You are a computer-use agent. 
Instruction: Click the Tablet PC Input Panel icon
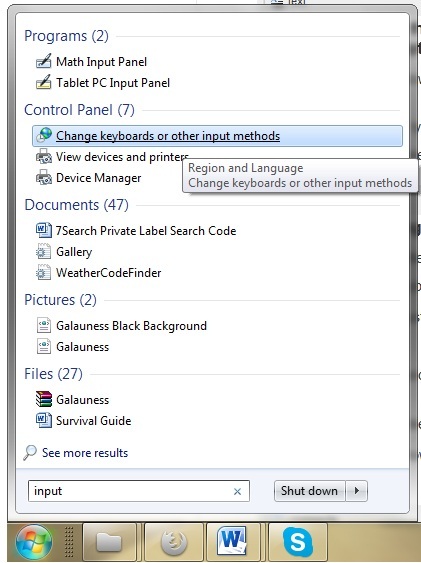click(x=43, y=83)
